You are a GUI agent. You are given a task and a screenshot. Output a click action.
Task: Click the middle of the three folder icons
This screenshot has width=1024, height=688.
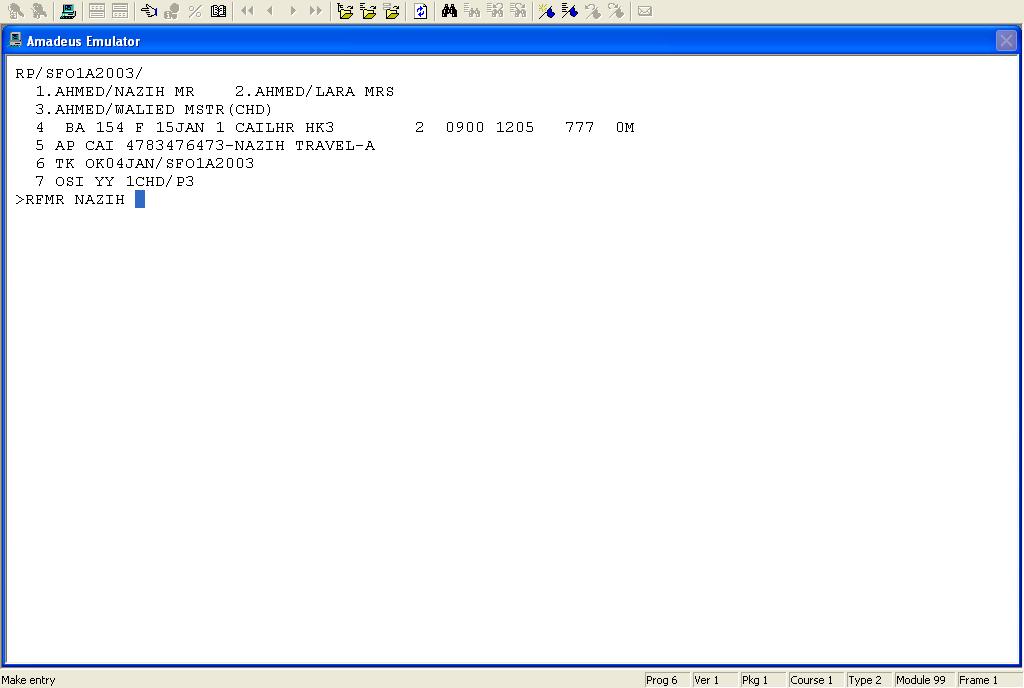pos(368,11)
